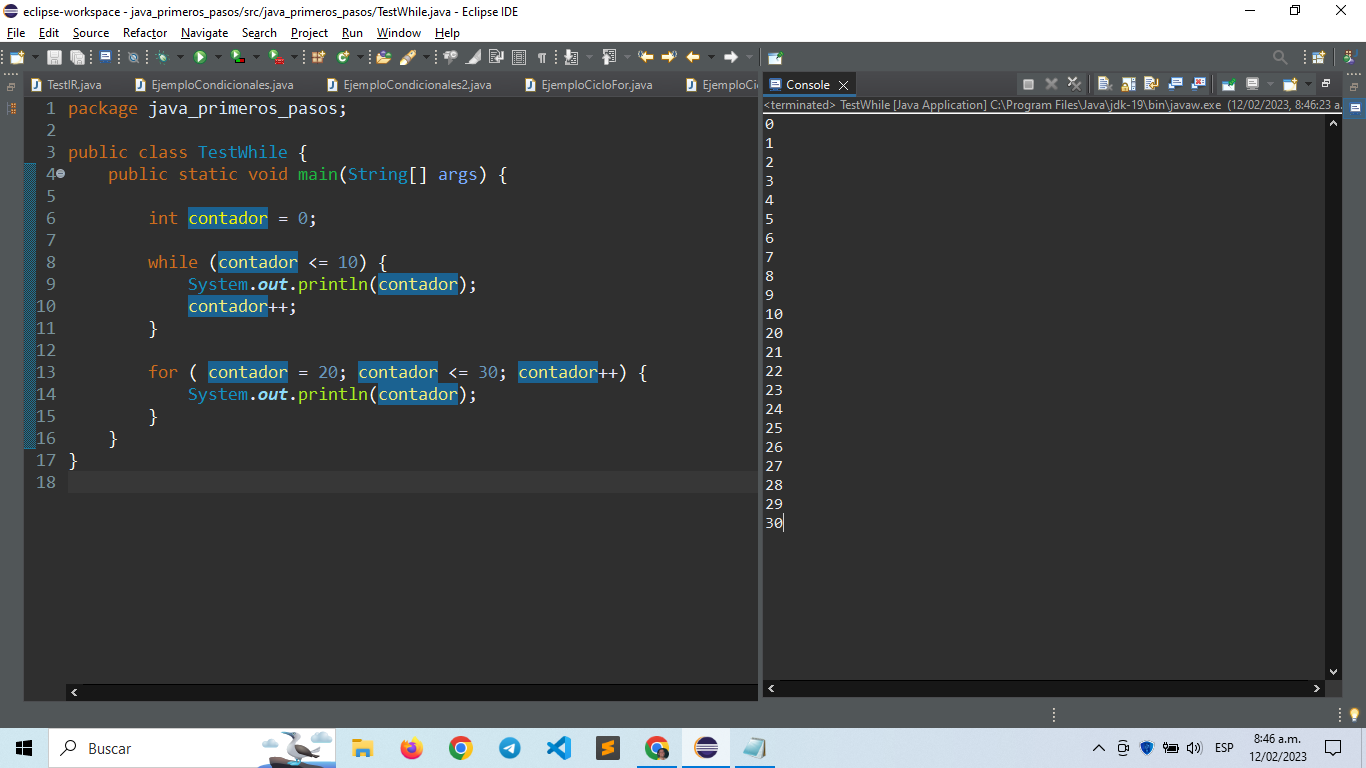Open the New Java Class dropdown
1366x768 pixels.
(360, 57)
